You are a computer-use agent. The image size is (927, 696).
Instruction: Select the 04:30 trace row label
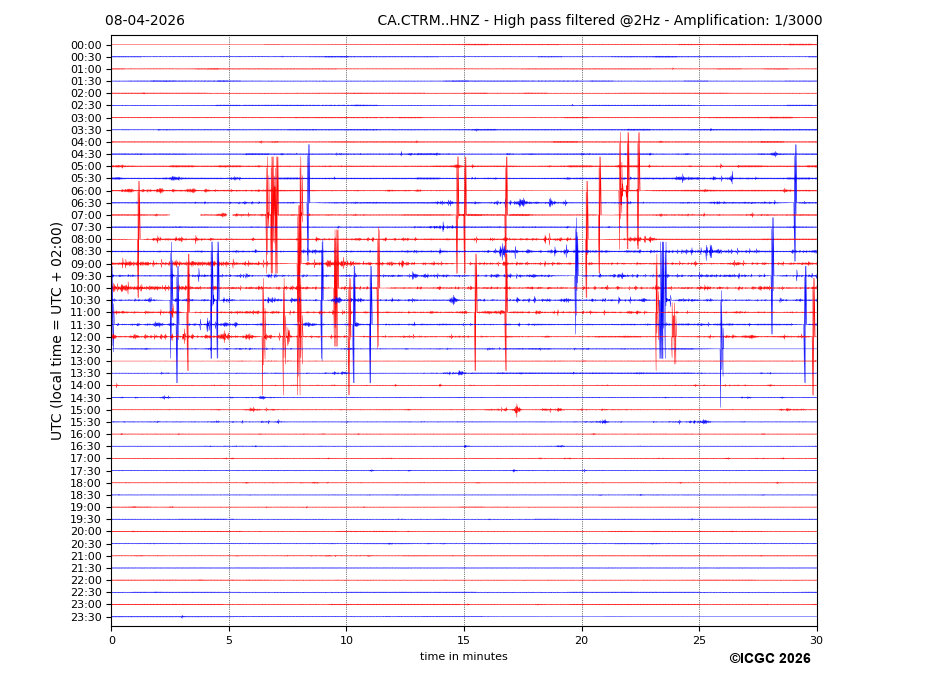click(x=86, y=154)
